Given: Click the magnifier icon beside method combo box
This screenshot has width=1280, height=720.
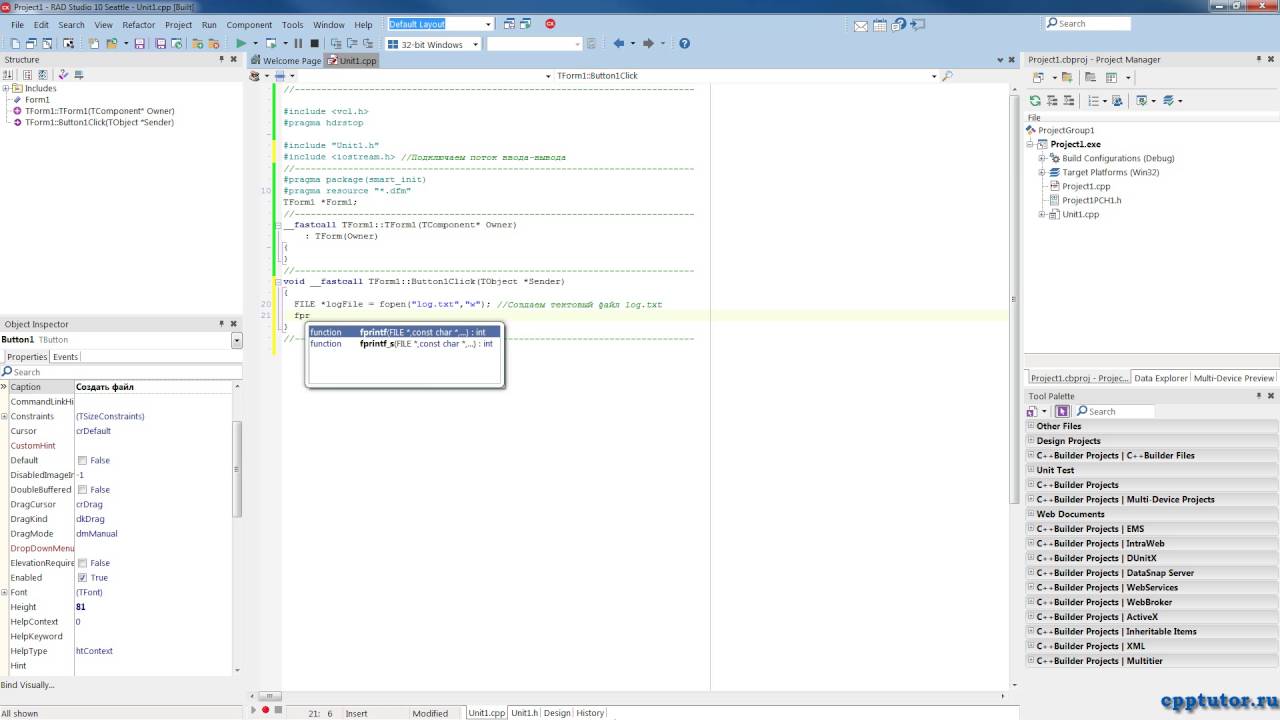Looking at the screenshot, I should pyautogui.click(x=947, y=76).
